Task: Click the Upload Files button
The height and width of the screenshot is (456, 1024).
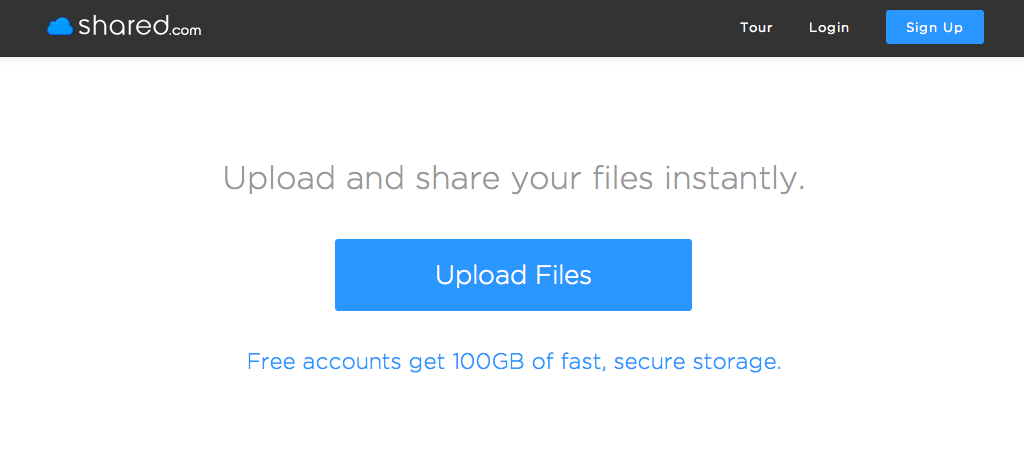Action: [x=513, y=275]
